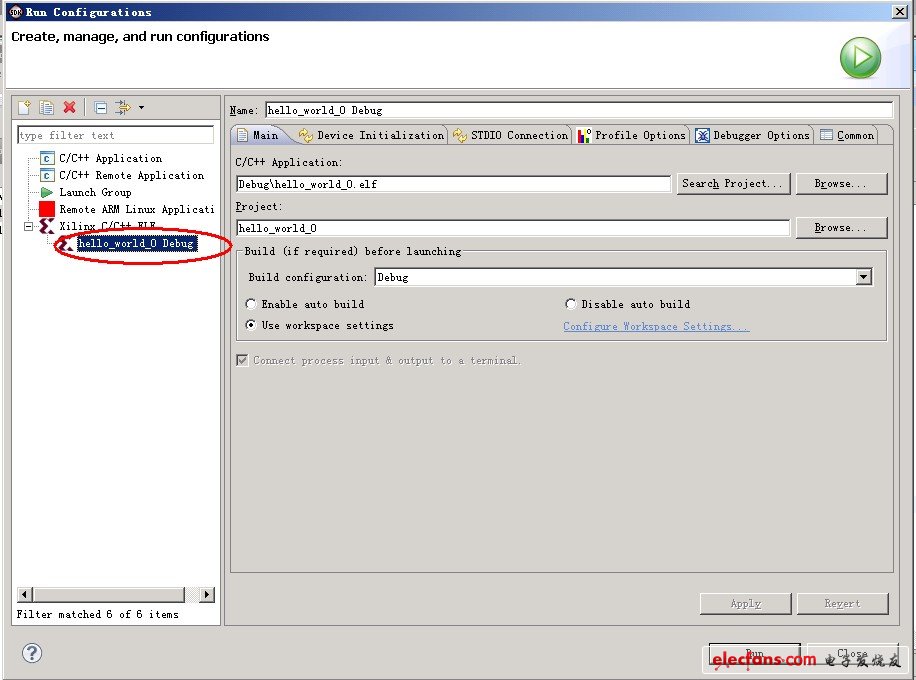
Task: Create a new launch configuration
Action: pyautogui.click(x=24, y=107)
